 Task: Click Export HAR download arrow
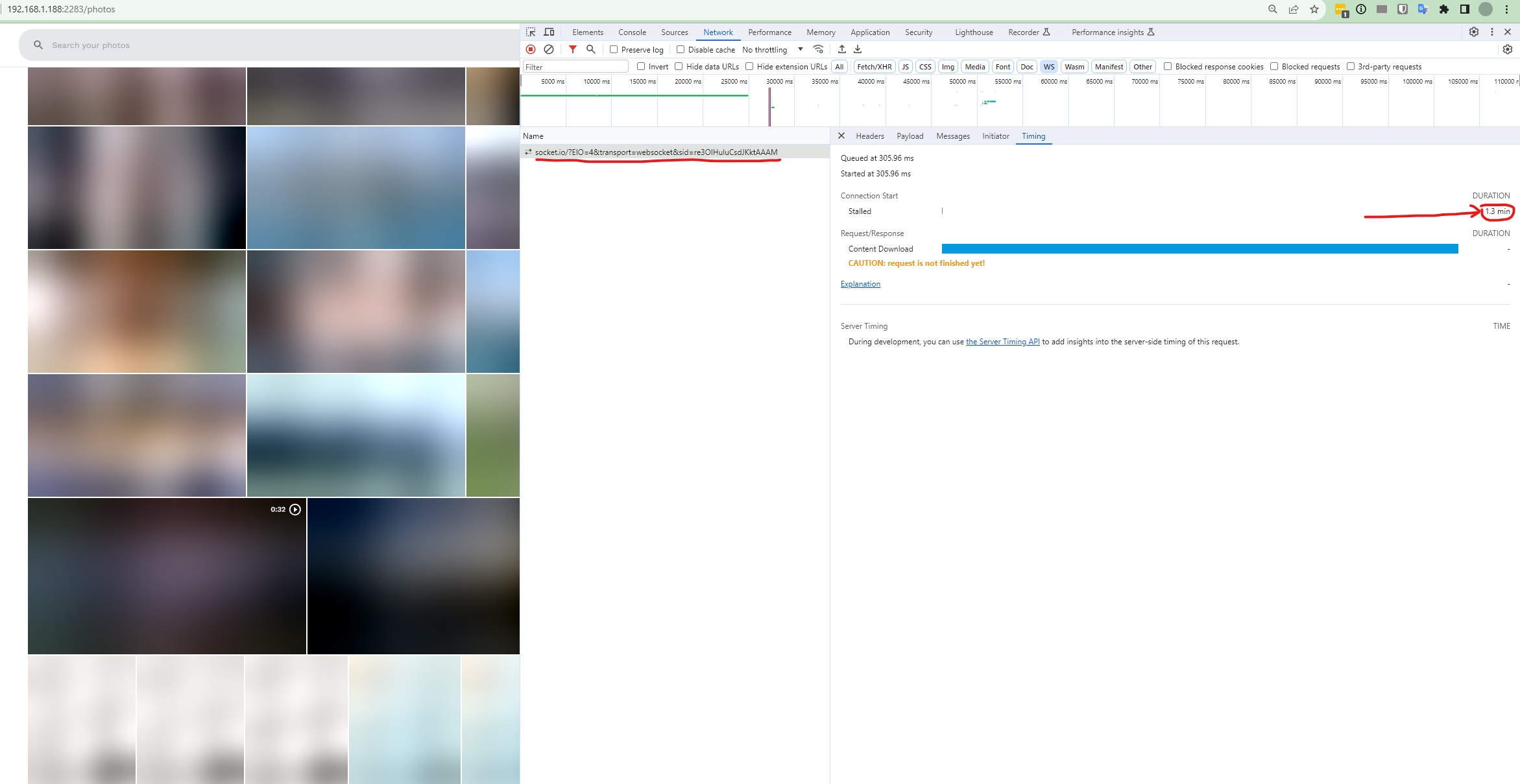coord(858,49)
